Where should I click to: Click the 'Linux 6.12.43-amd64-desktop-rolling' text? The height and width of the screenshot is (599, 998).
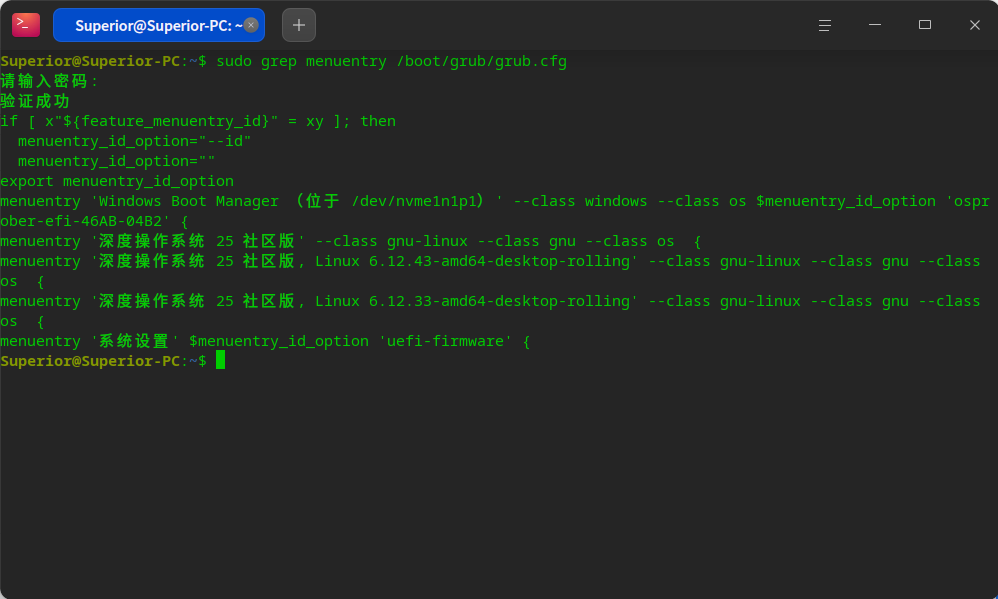pyautogui.click(x=472, y=262)
